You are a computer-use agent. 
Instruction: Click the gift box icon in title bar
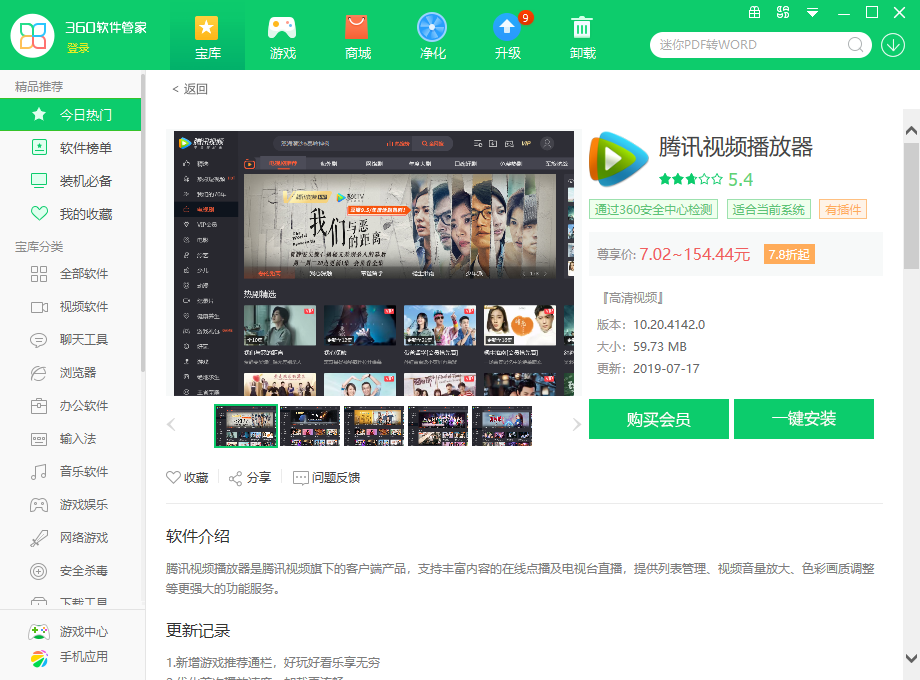(755, 12)
